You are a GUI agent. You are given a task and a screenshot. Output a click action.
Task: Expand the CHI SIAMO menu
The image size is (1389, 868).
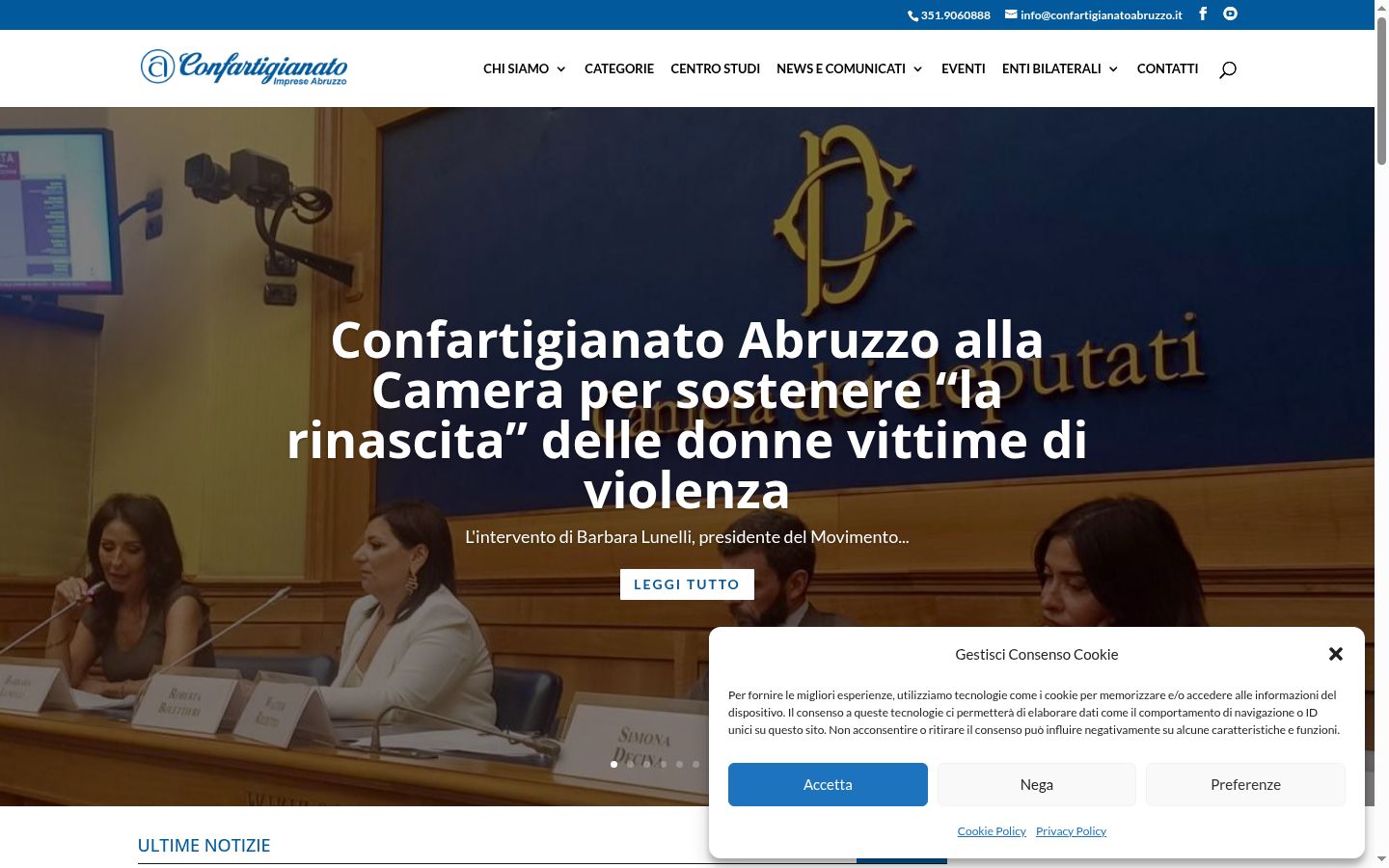coord(525,68)
